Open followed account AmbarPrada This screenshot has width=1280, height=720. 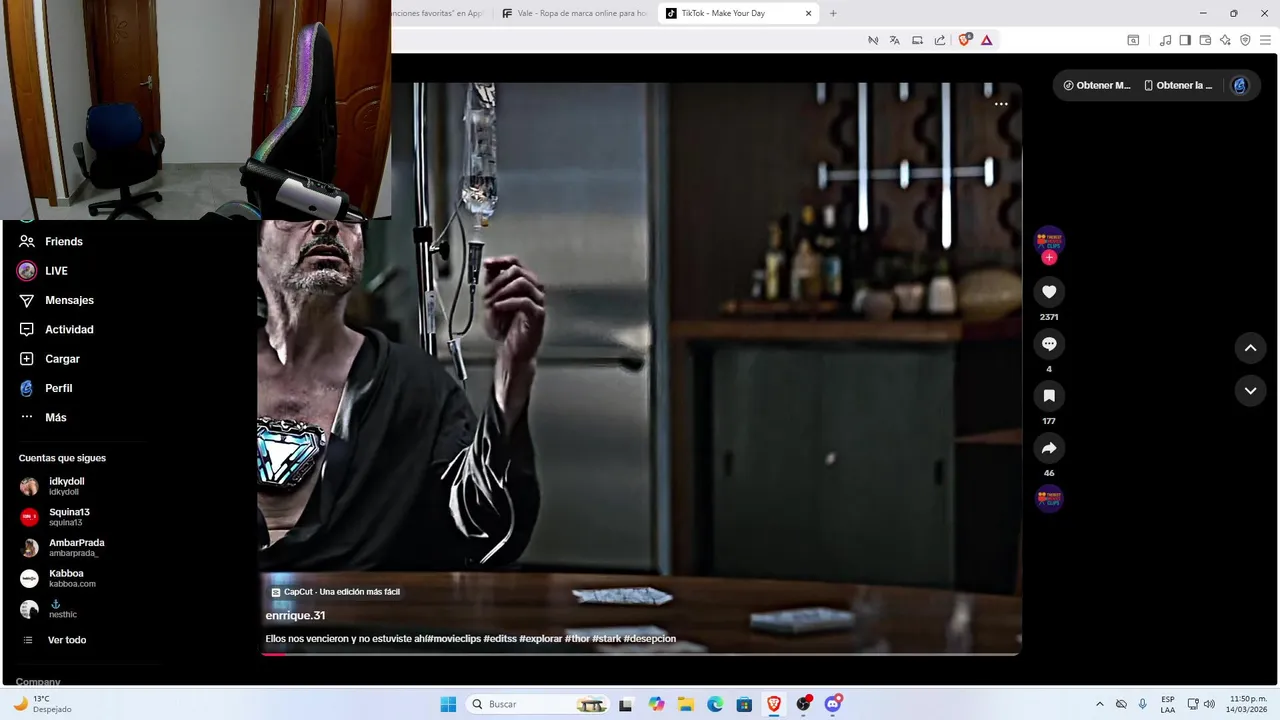pyautogui.click(x=62, y=548)
